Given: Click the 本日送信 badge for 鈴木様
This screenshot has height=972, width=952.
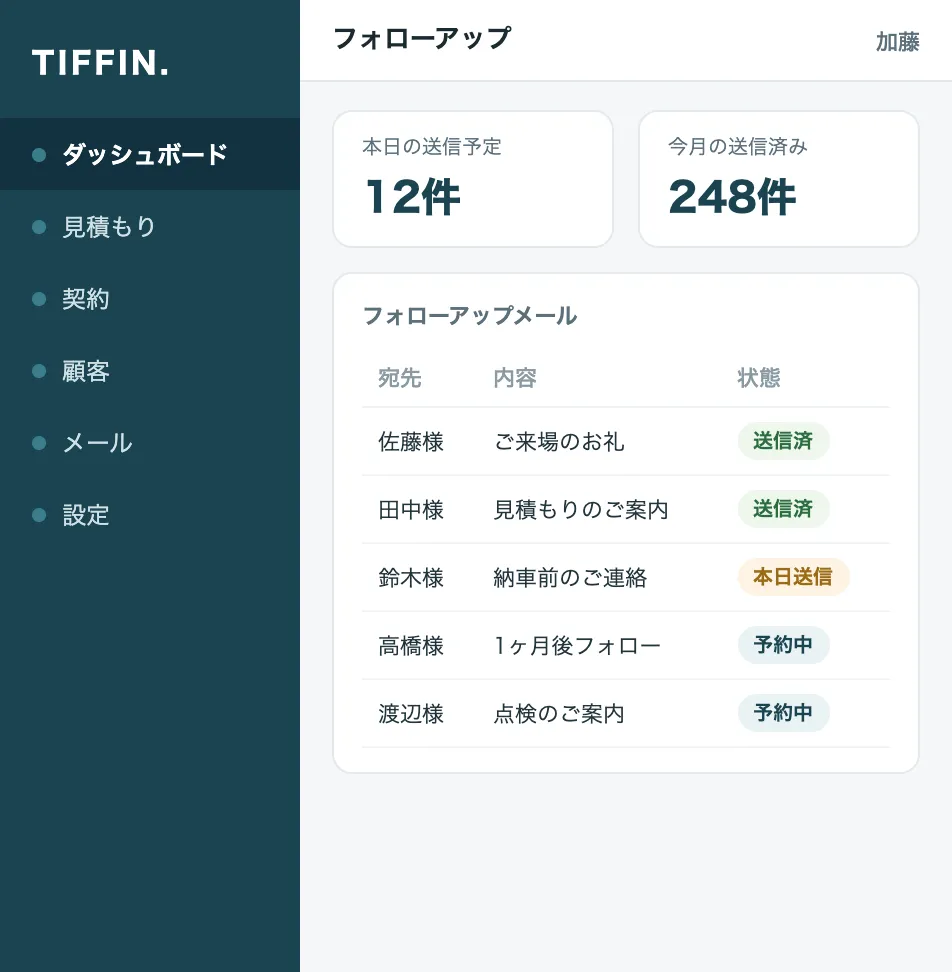Looking at the screenshot, I should [x=793, y=577].
